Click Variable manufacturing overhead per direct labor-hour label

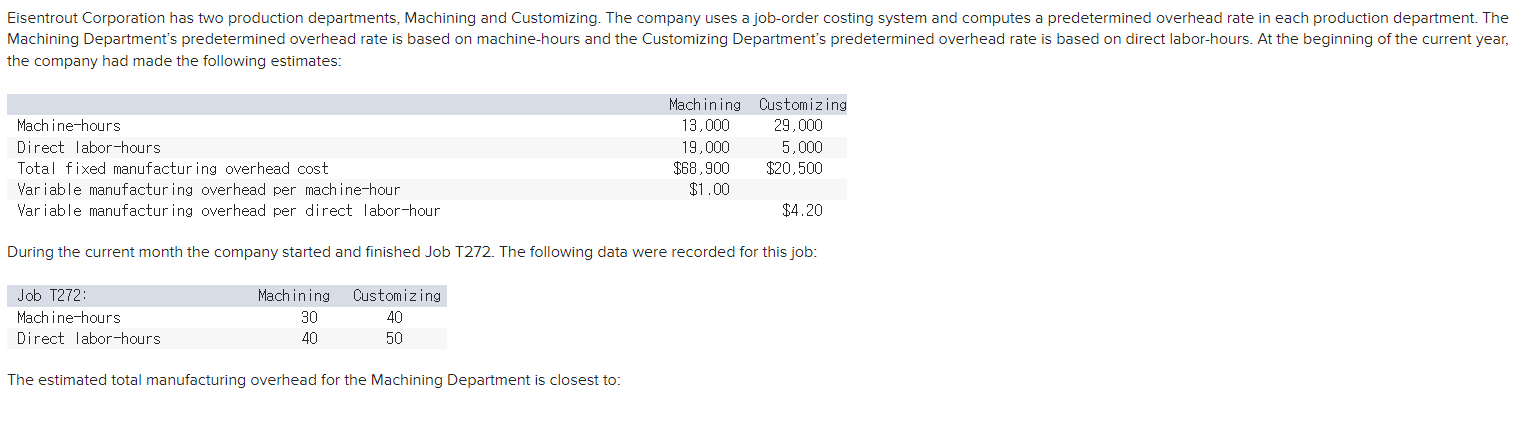pos(229,210)
